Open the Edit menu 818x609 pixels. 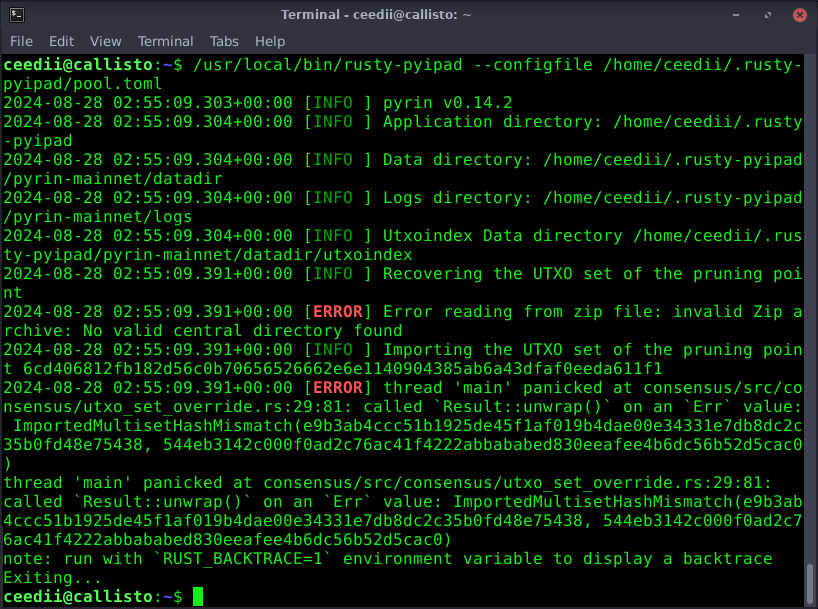[61, 41]
